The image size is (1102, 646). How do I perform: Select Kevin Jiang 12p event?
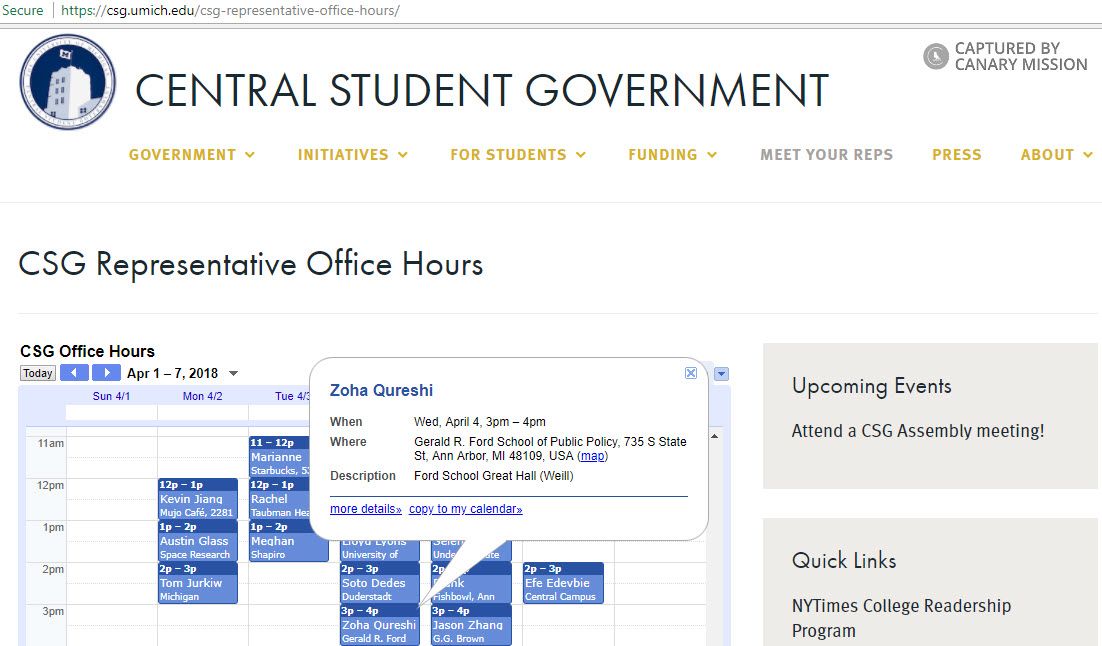[197, 499]
